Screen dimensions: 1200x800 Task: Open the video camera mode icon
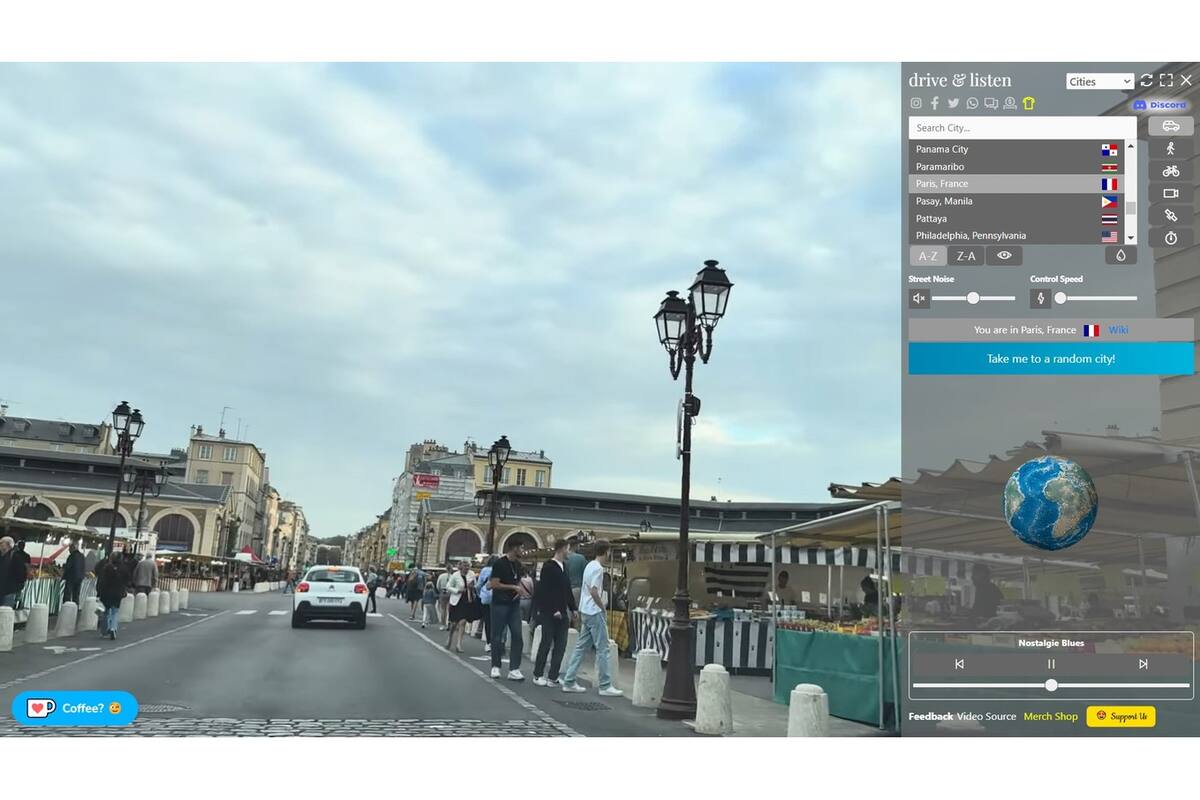(x=1170, y=193)
